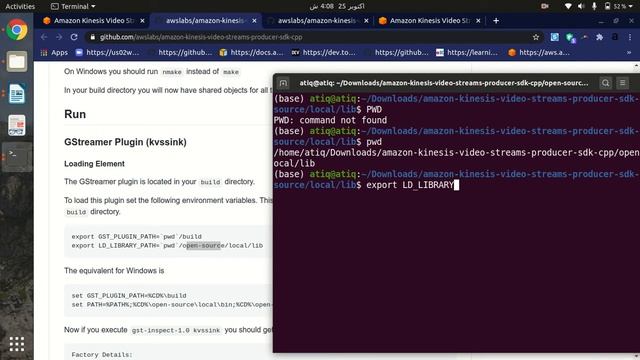Launch LibreOffice Writer from dock
Viewport: 640px width, 360px height.
click(x=17, y=93)
